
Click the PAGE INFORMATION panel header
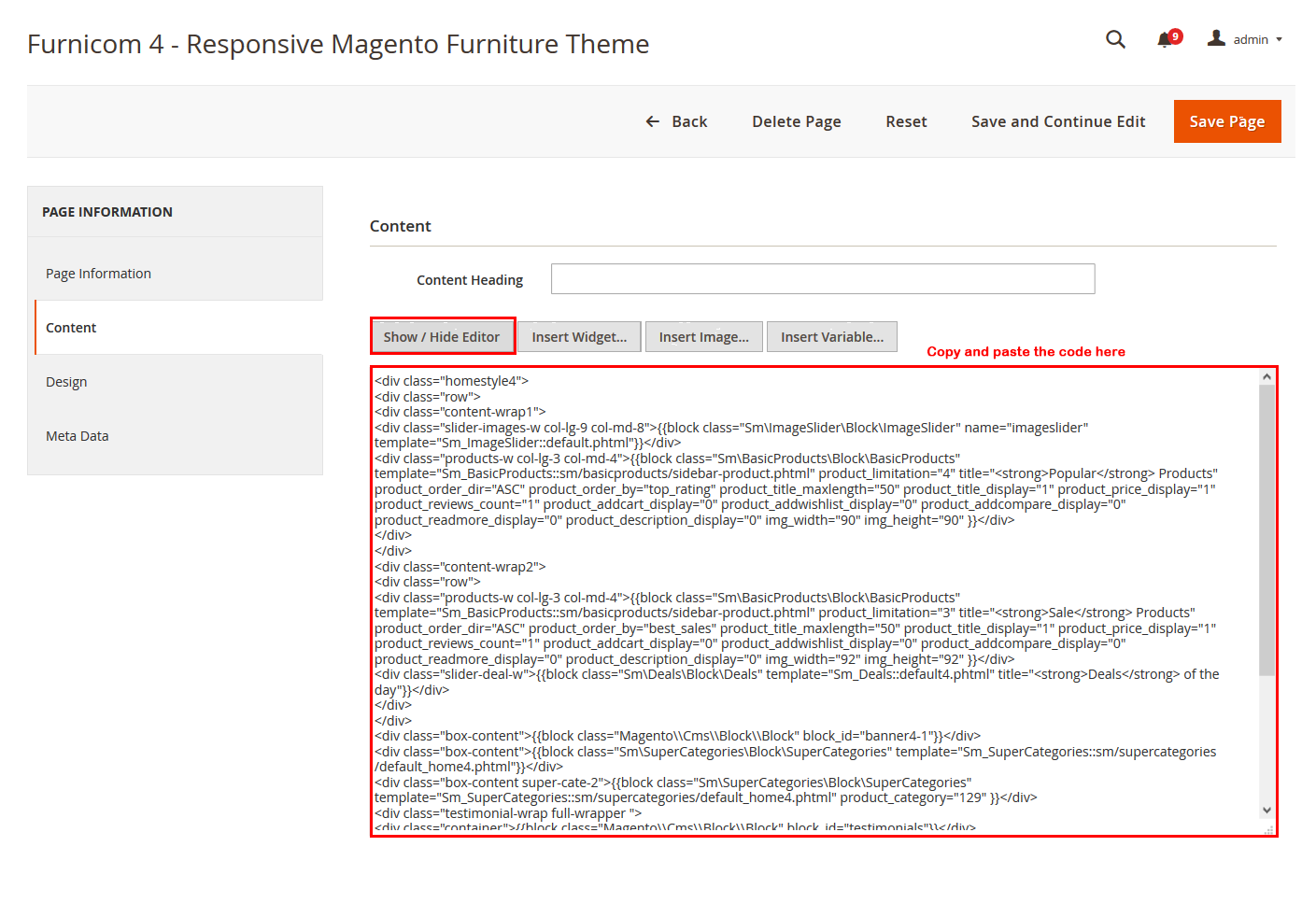(176, 212)
